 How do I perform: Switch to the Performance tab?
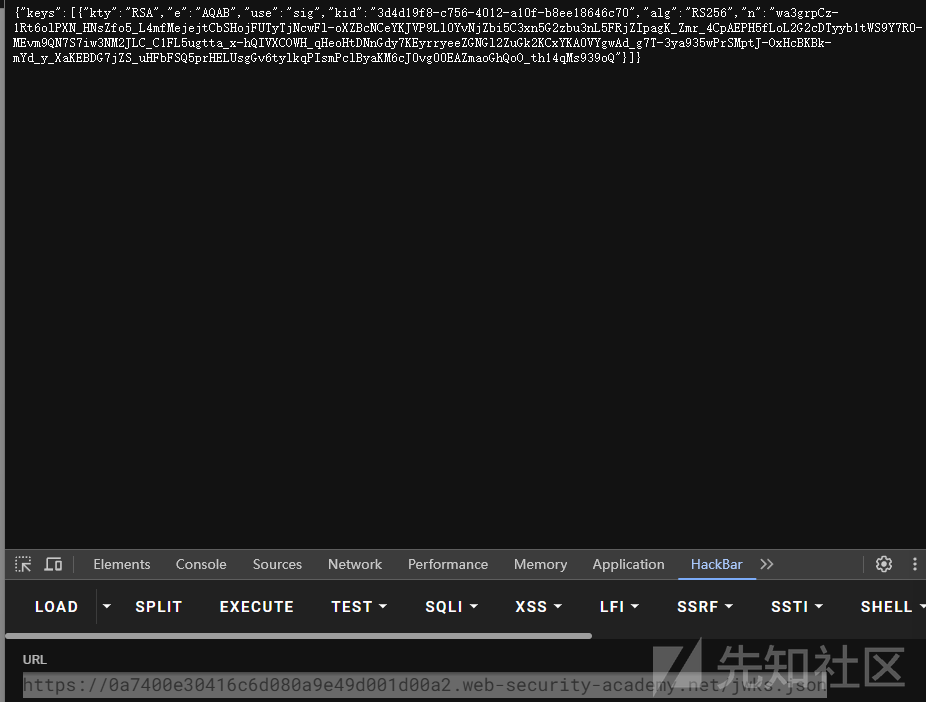point(448,564)
